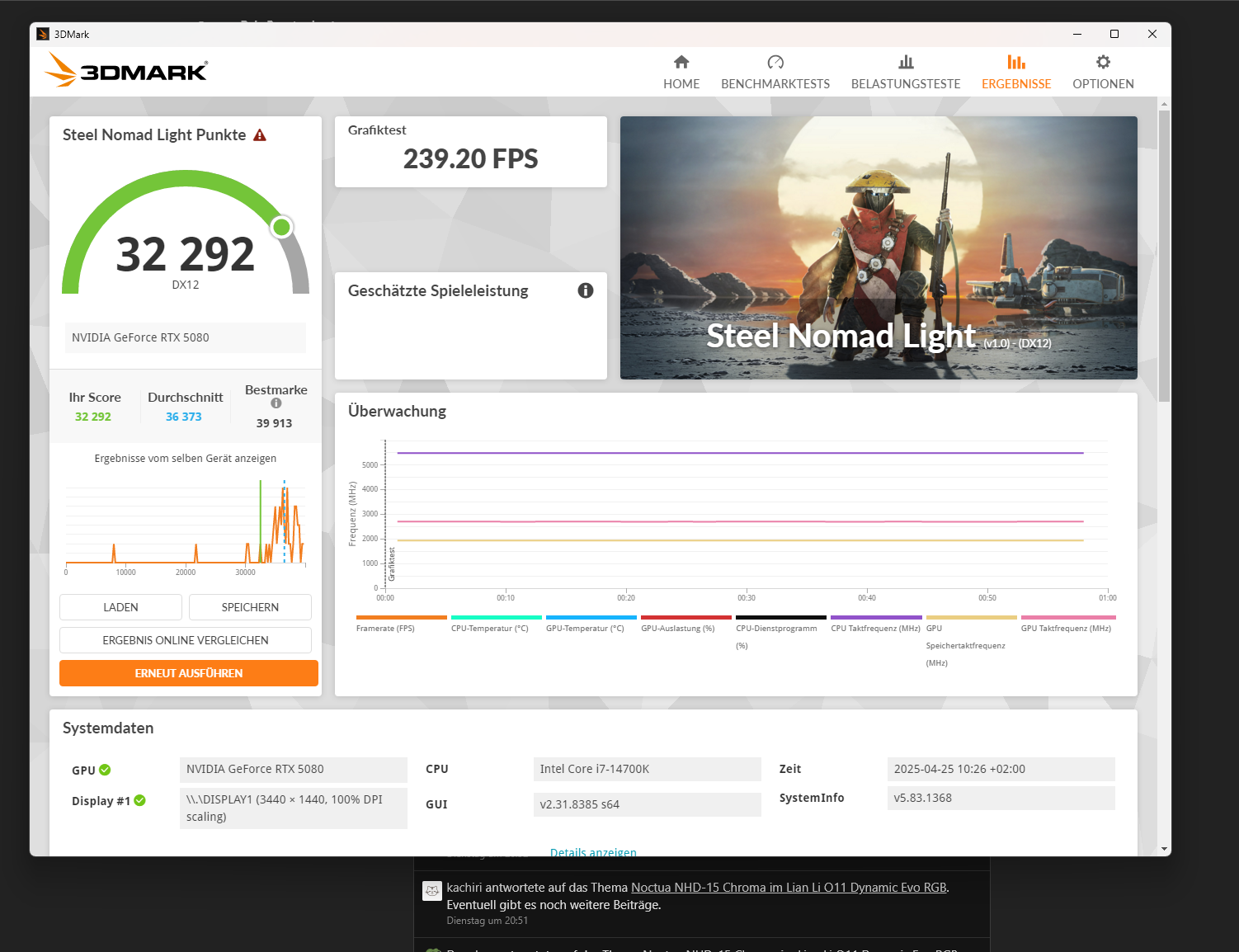Click the SystemInfo value v5.83.1368

(x=1001, y=798)
